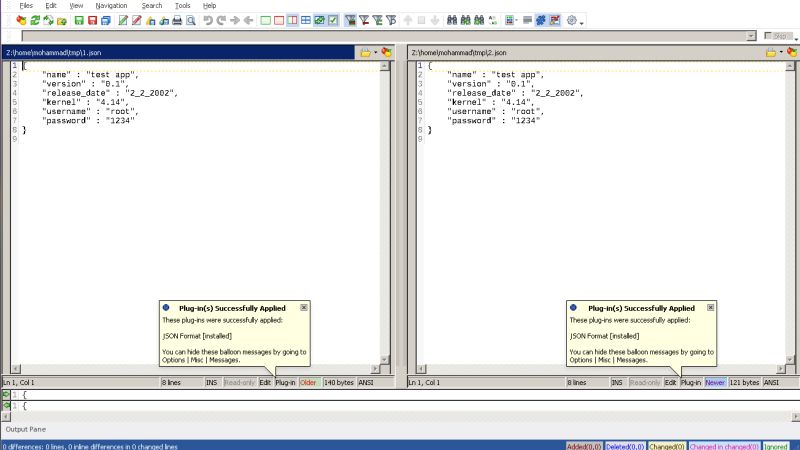The width and height of the screenshot is (800, 450).
Task: Open the Files menu
Action: point(26,6)
